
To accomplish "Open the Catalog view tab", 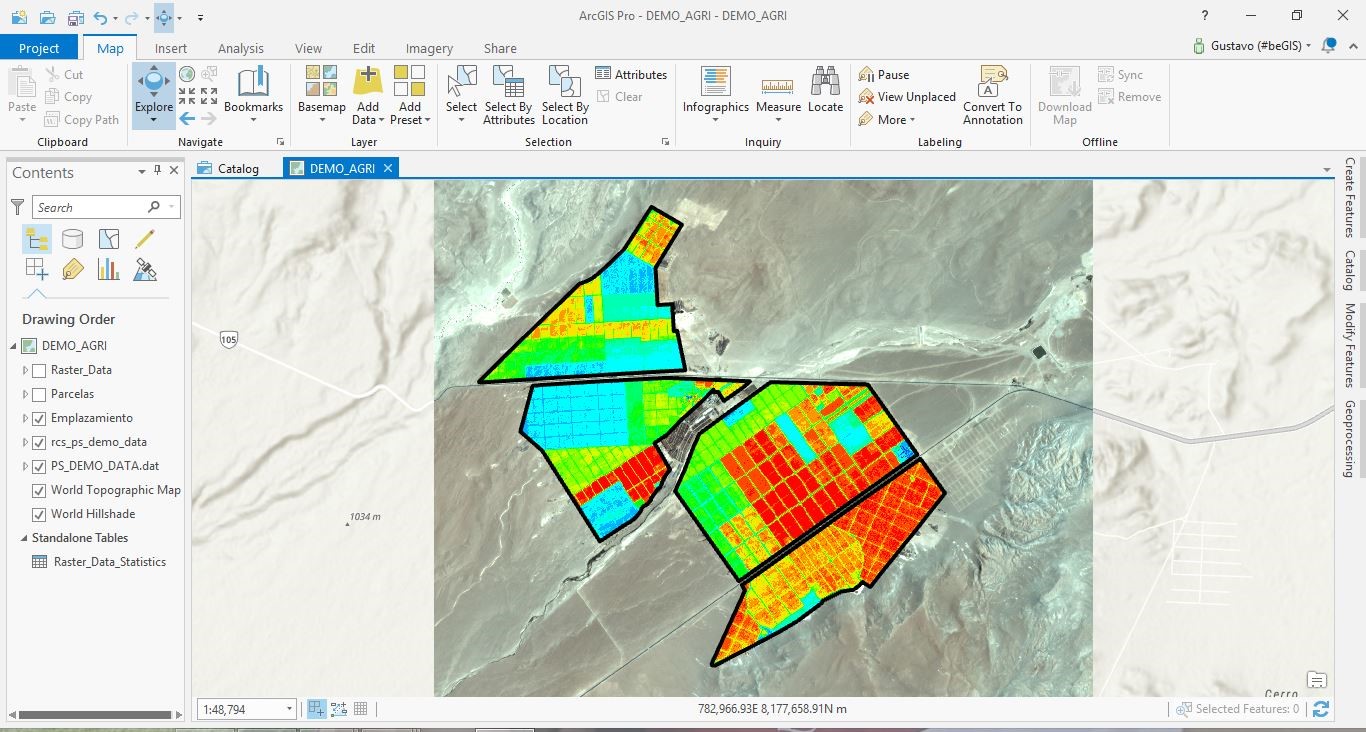I will tap(229, 168).
